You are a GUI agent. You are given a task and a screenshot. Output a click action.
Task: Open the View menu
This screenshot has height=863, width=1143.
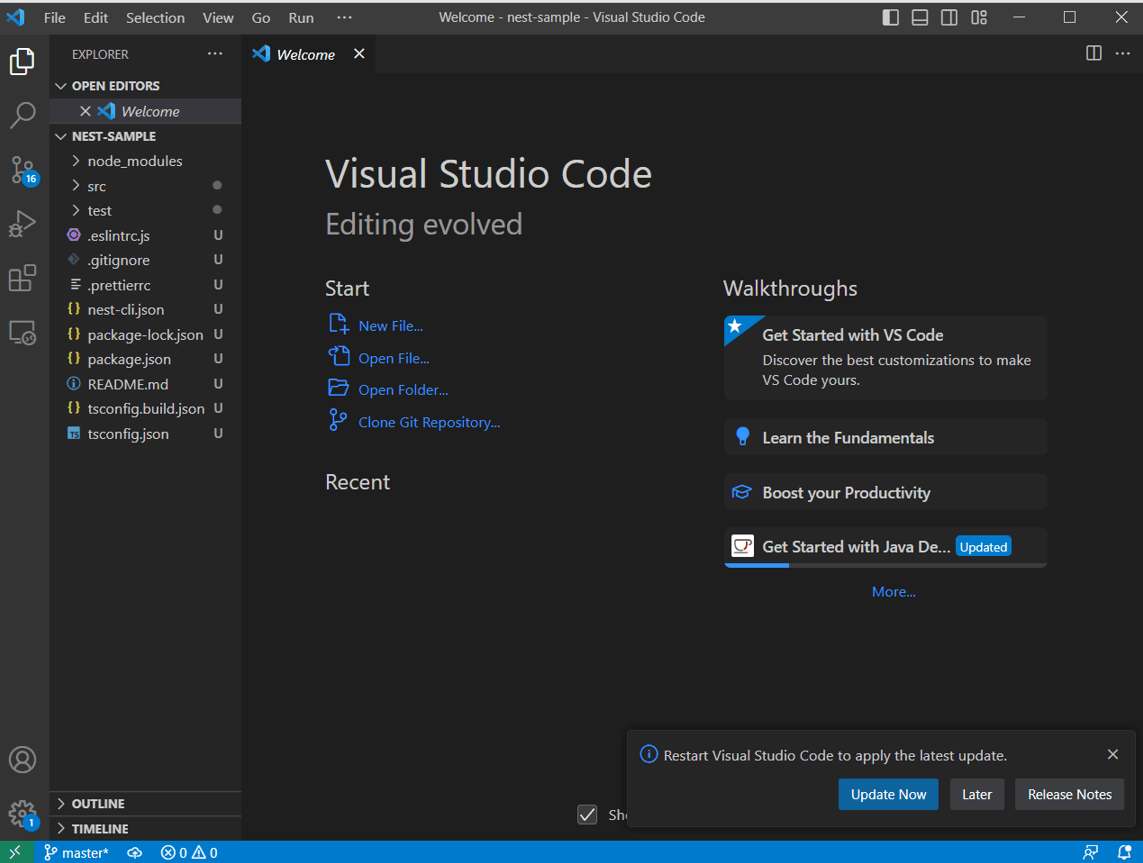[218, 17]
